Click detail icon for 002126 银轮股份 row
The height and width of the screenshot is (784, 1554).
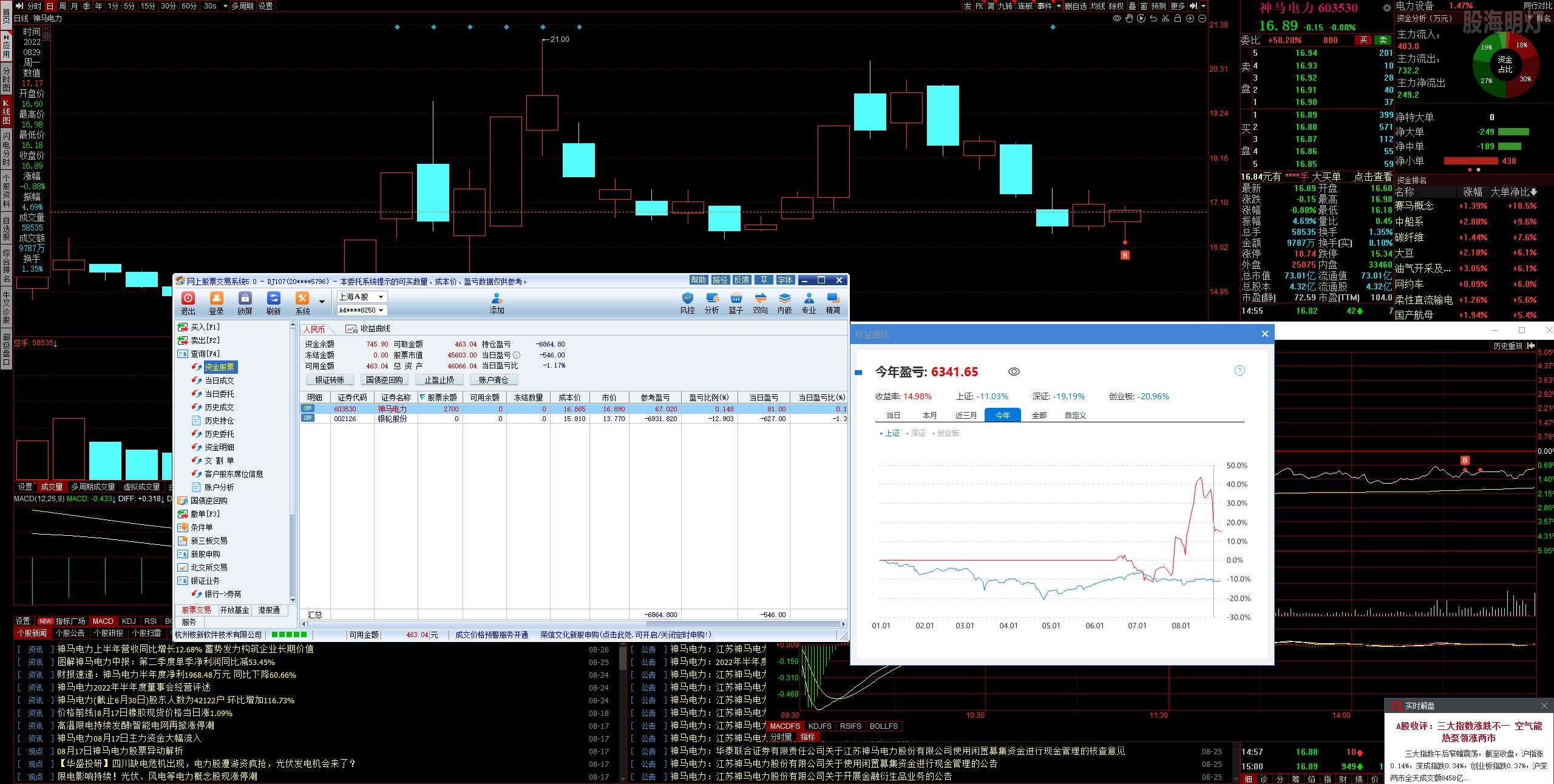point(308,419)
